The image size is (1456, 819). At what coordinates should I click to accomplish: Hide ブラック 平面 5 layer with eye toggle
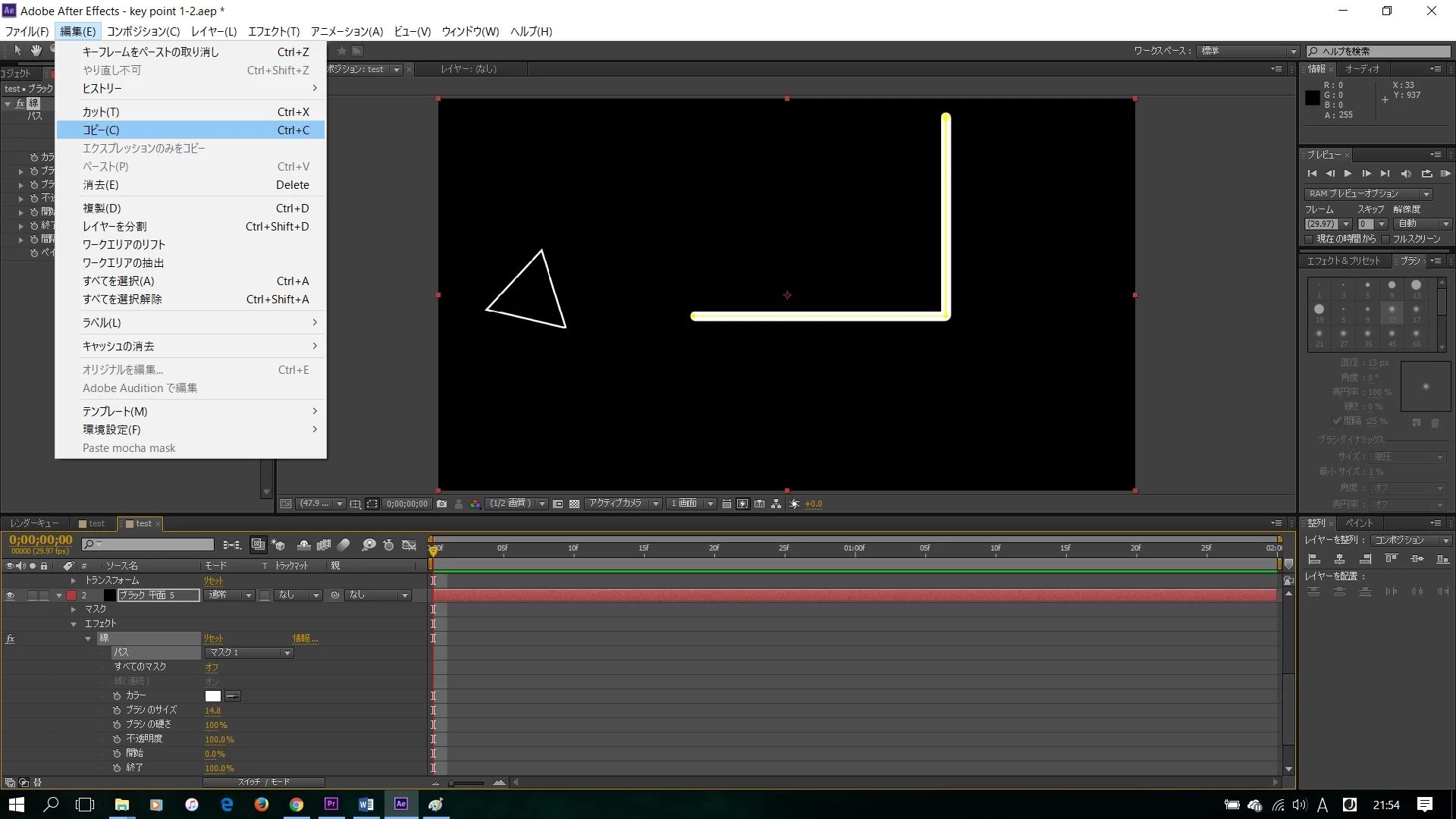(x=10, y=595)
